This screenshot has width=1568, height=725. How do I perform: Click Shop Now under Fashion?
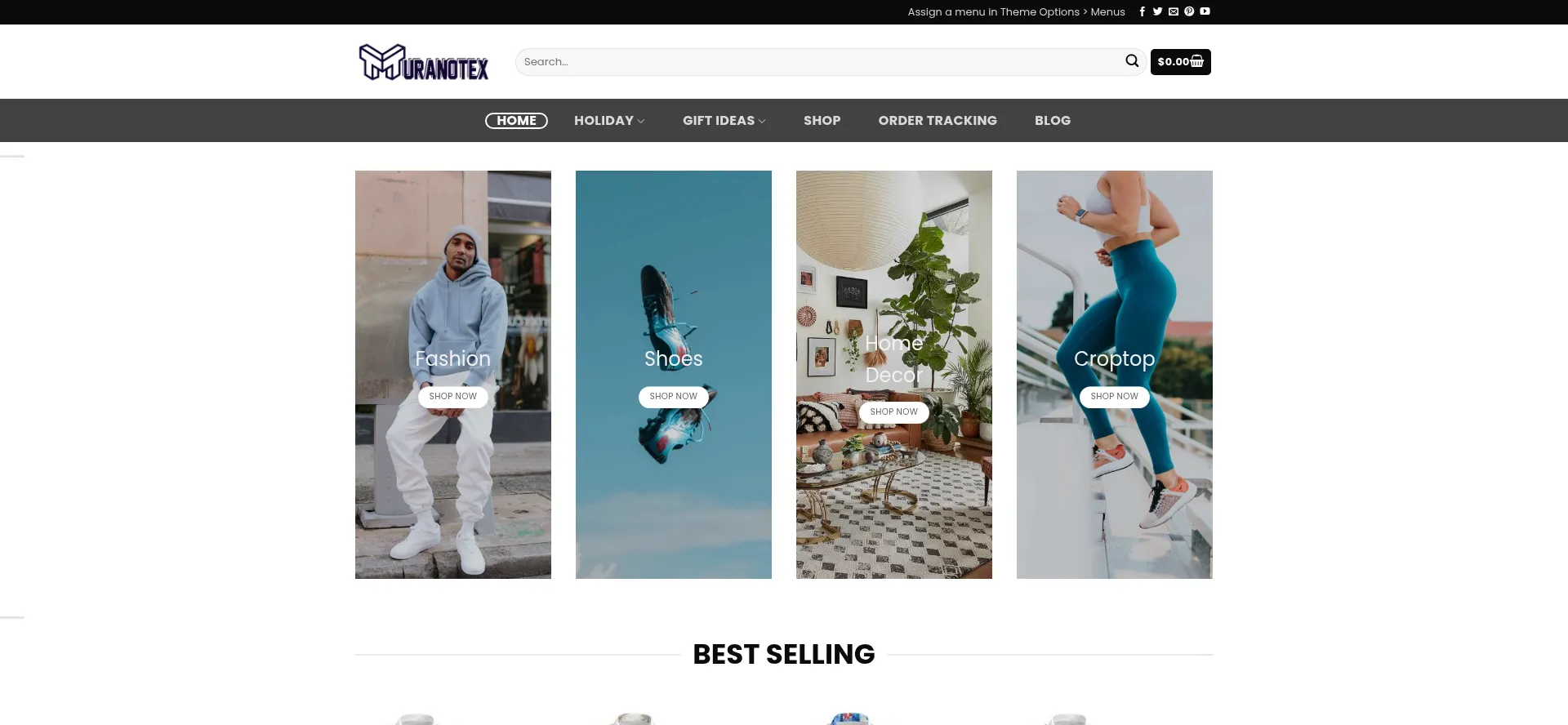453,397
